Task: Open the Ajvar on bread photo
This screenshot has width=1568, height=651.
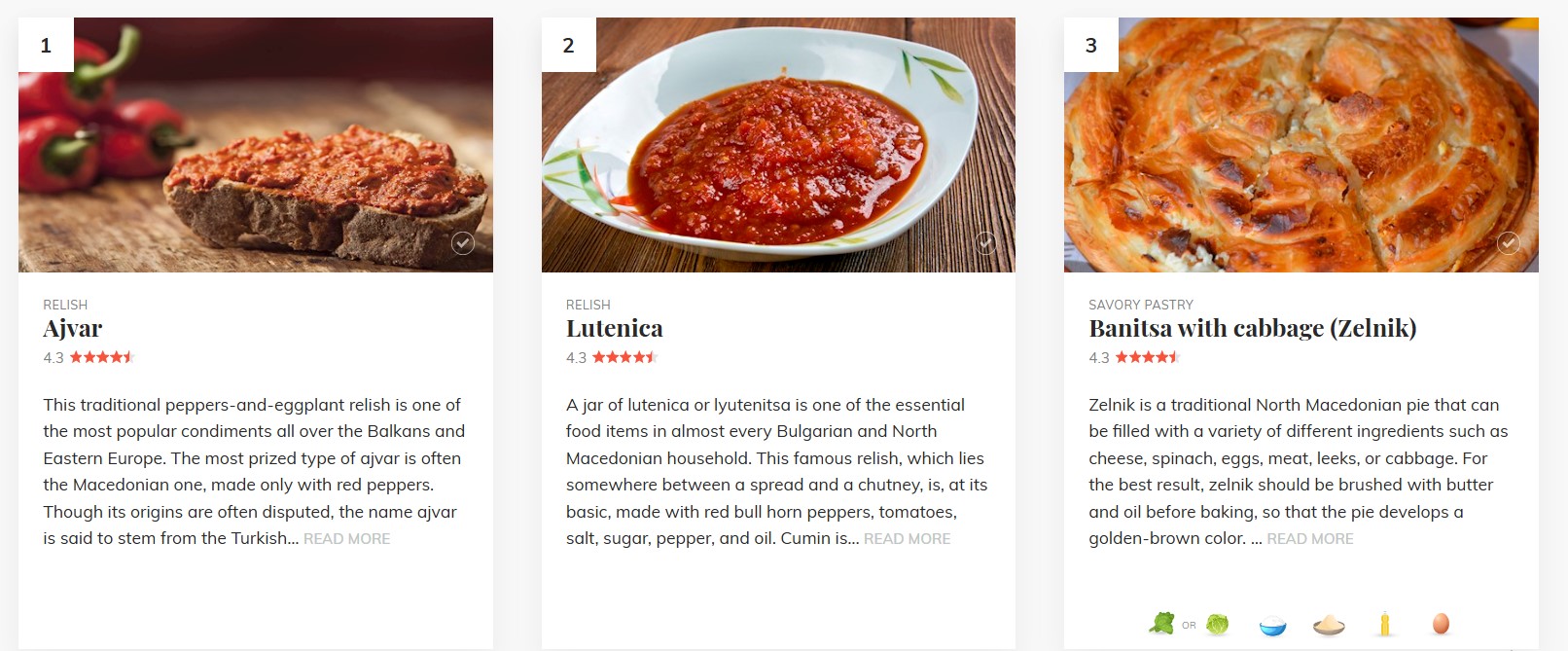Action: [x=256, y=146]
